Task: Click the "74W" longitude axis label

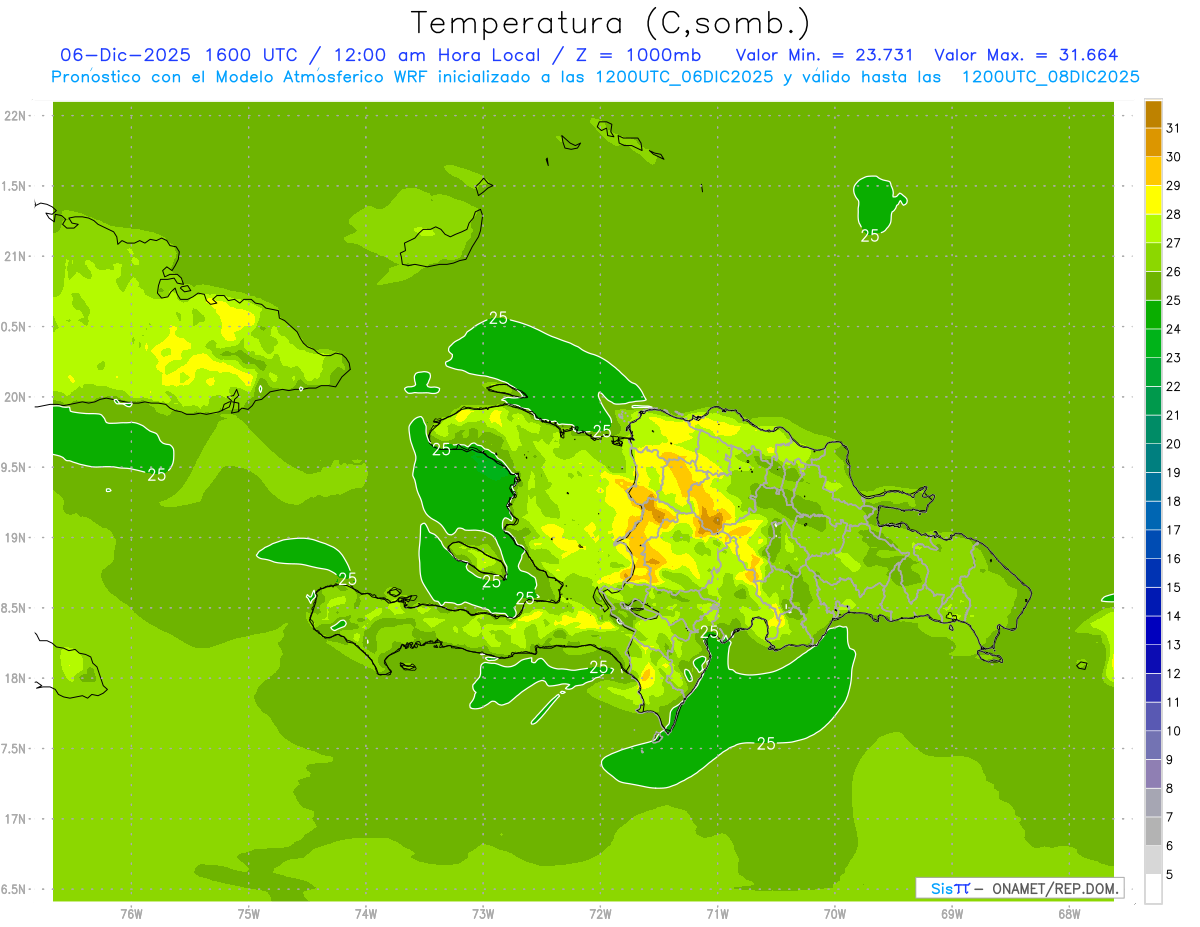Action: click(x=366, y=914)
